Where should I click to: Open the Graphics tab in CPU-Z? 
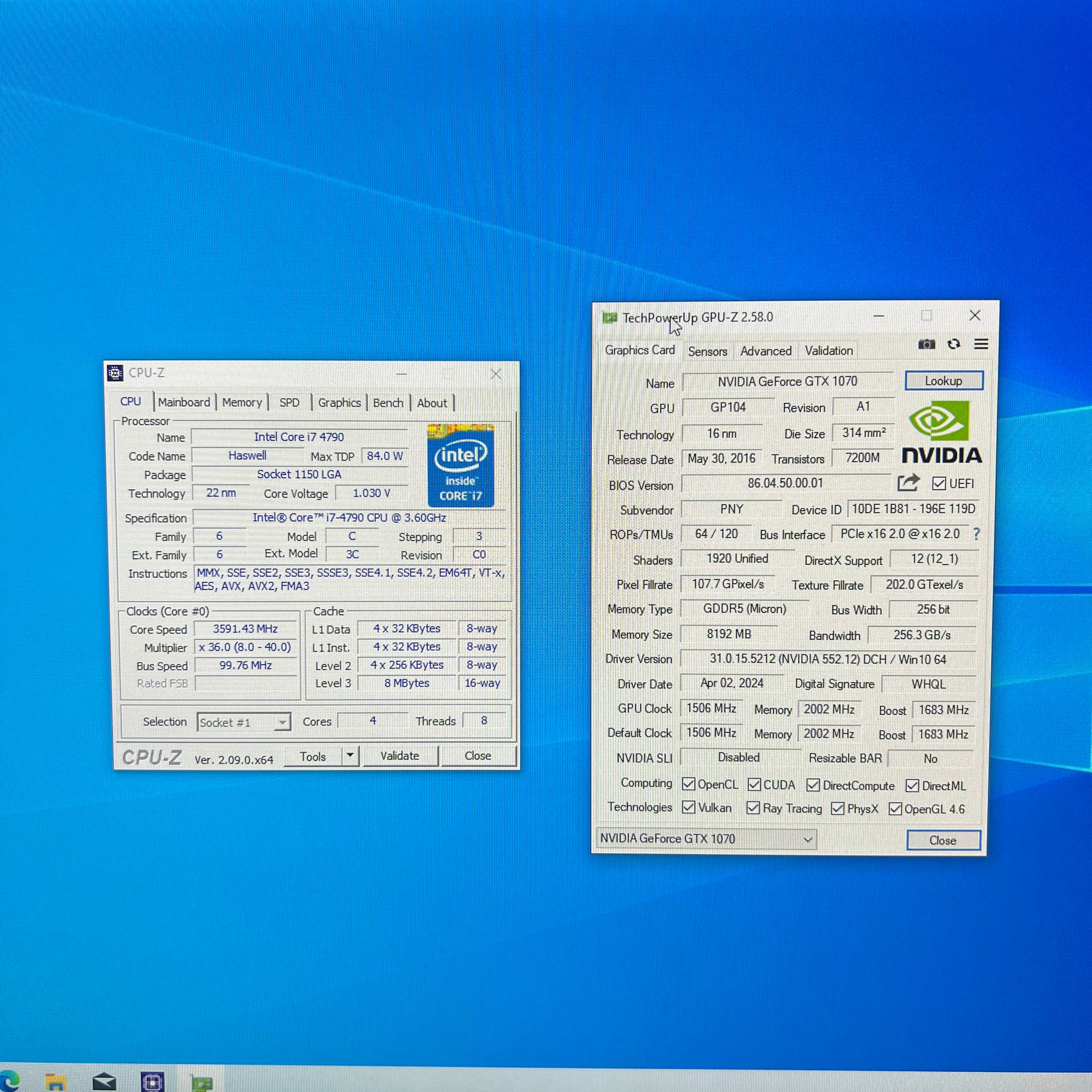click(x=339, y=402)
